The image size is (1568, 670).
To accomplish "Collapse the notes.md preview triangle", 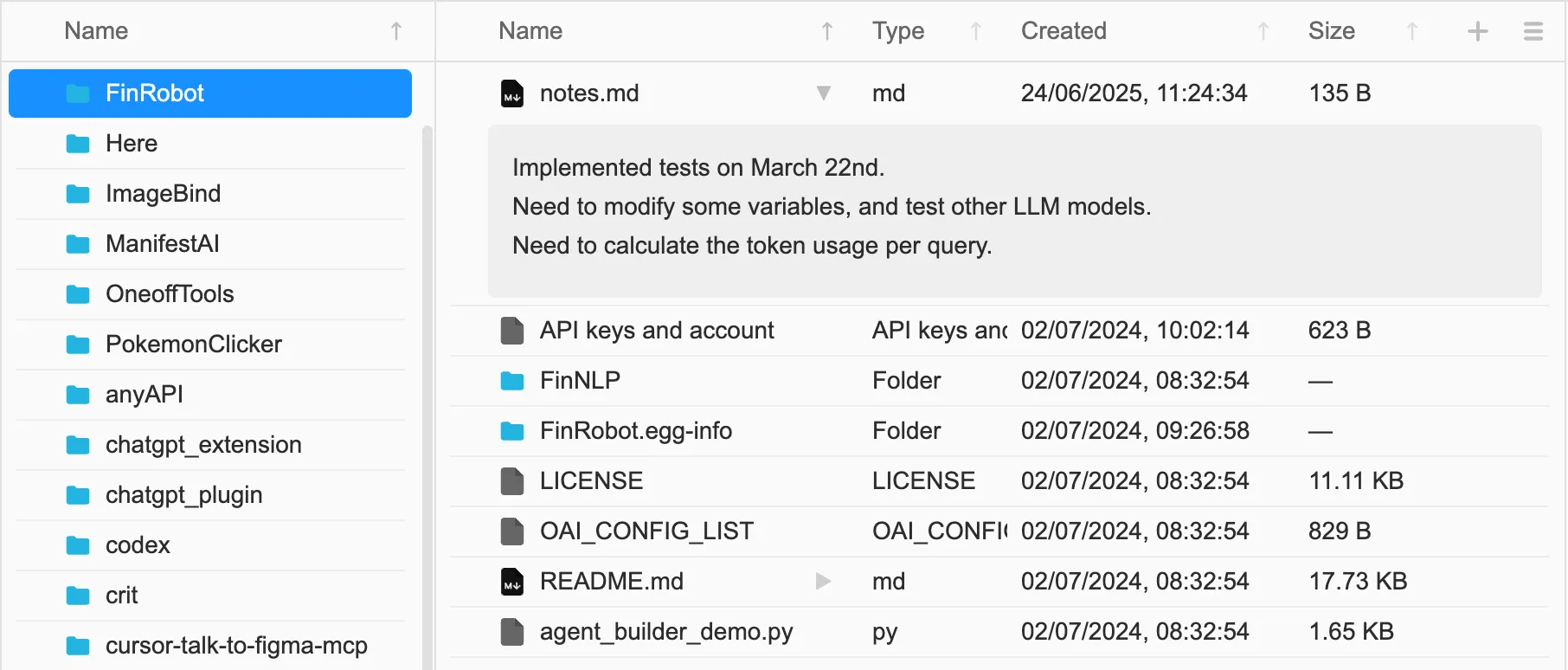I will (824, 93).
